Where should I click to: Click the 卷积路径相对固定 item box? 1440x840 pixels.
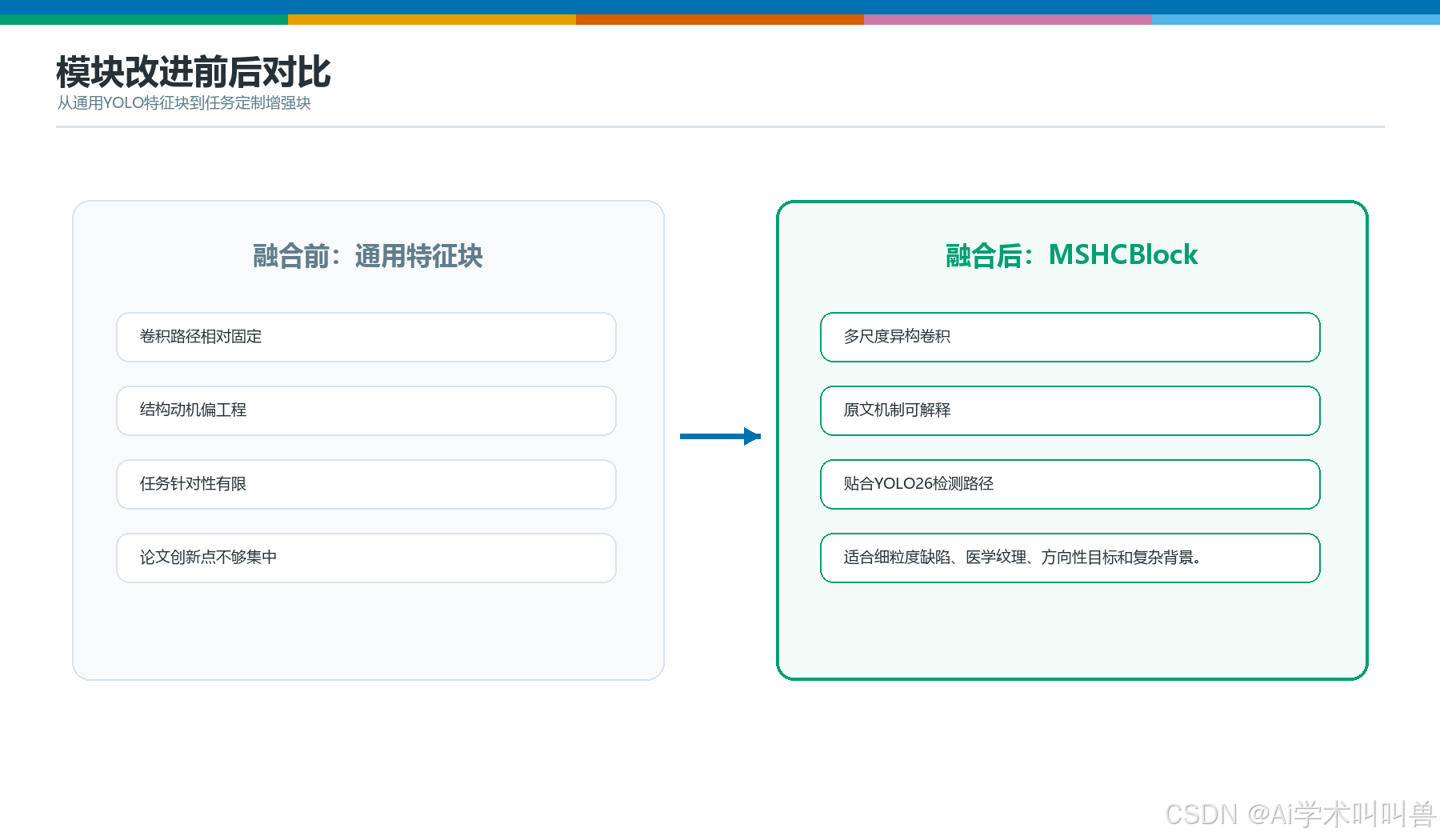pyautogui.click(x=366, y=337)
